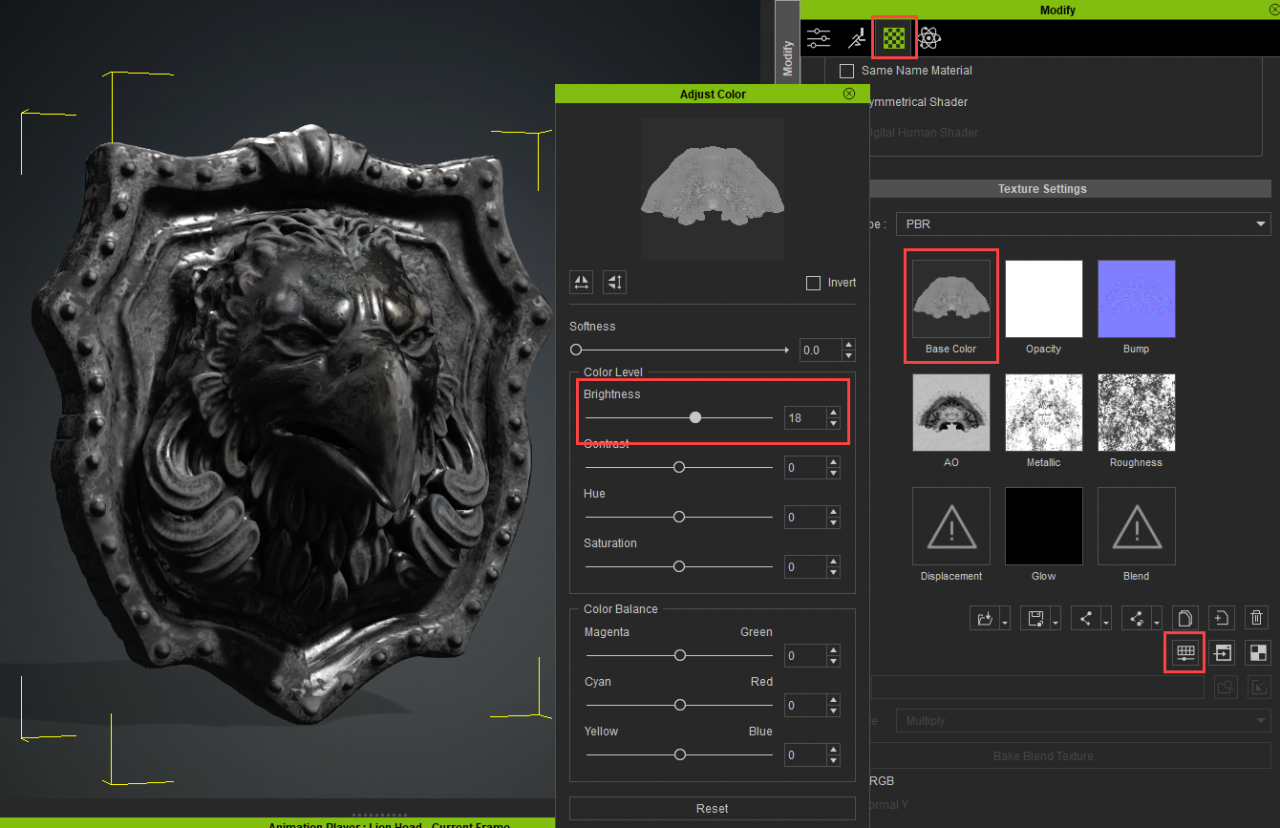This screenshot has height=828, width=1280.
Task: Switch to the Physics atom icon tab
Action: pos(929,39)
